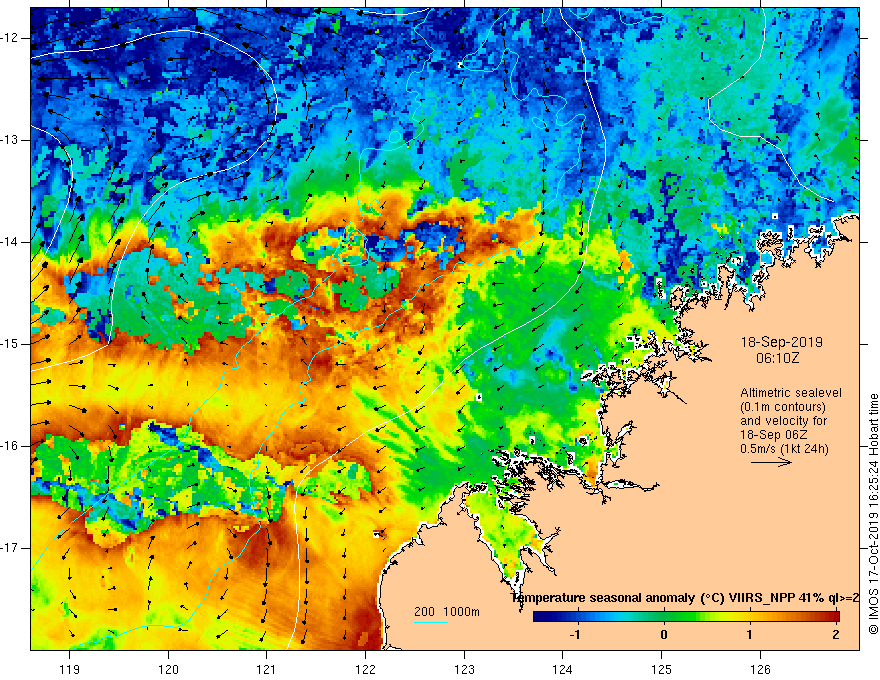Click the latitude axis label -16
The image size is (880, 680).
[x=10, y=446]
